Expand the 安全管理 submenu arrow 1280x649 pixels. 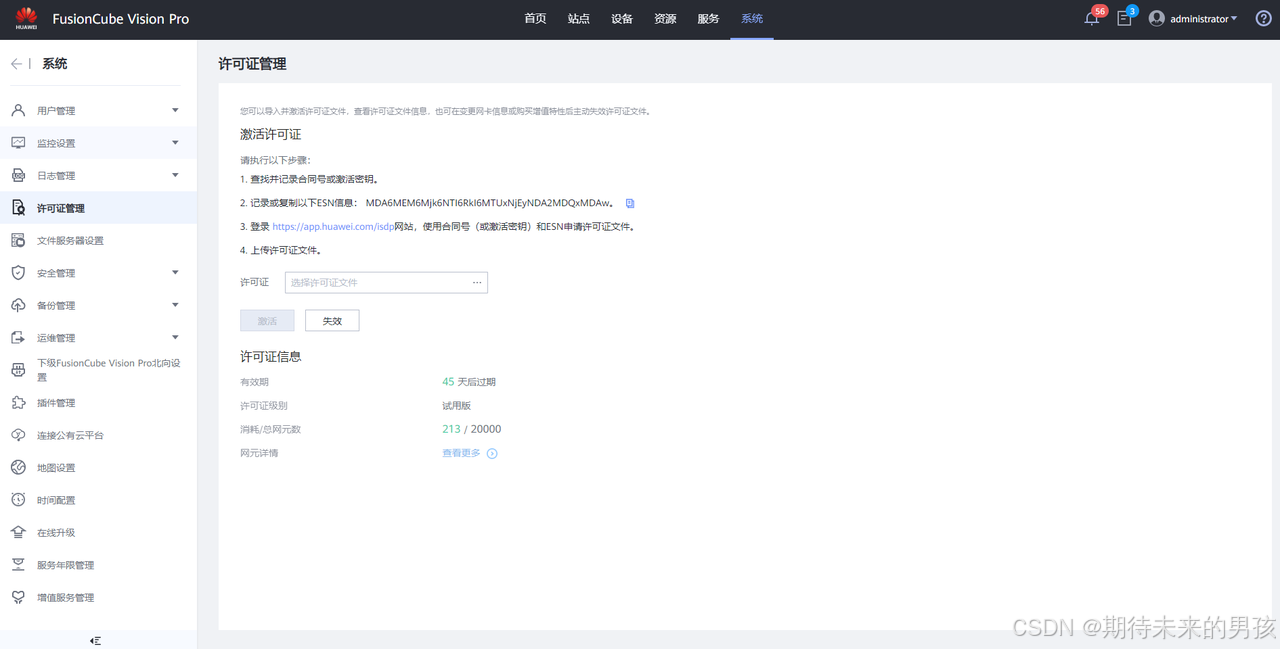tap(175, 272)
